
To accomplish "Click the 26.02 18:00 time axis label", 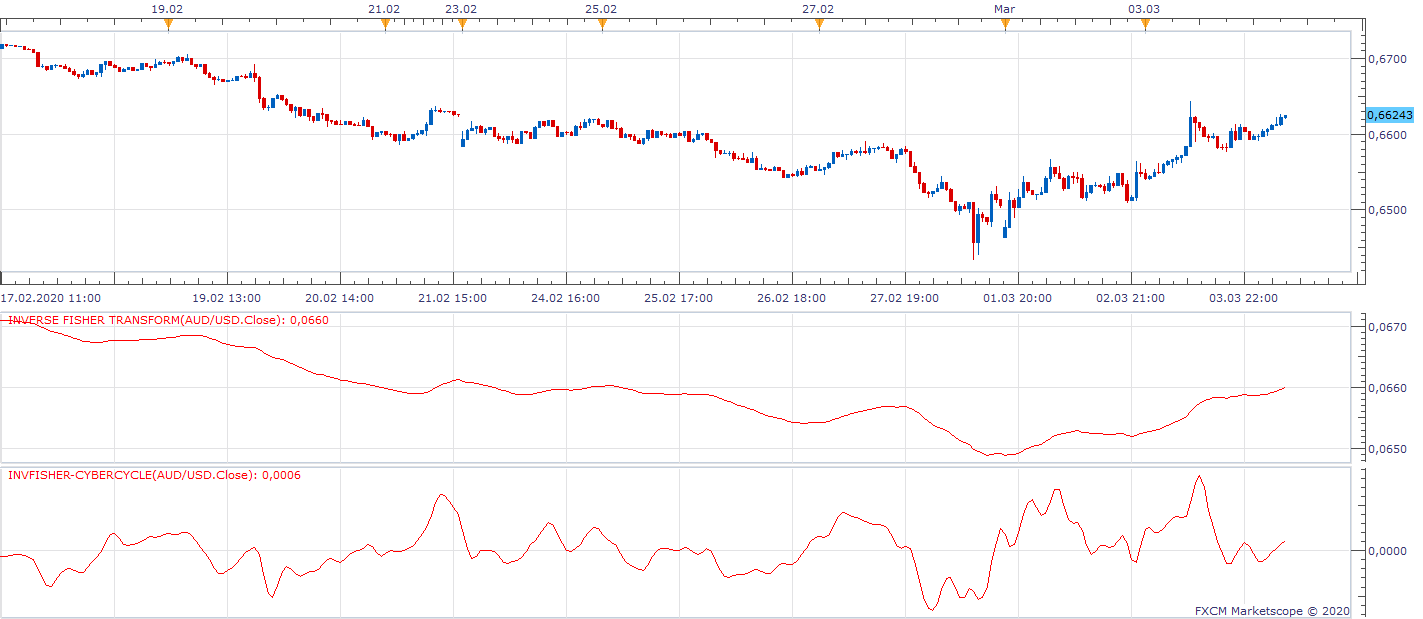I will [792, 298].
